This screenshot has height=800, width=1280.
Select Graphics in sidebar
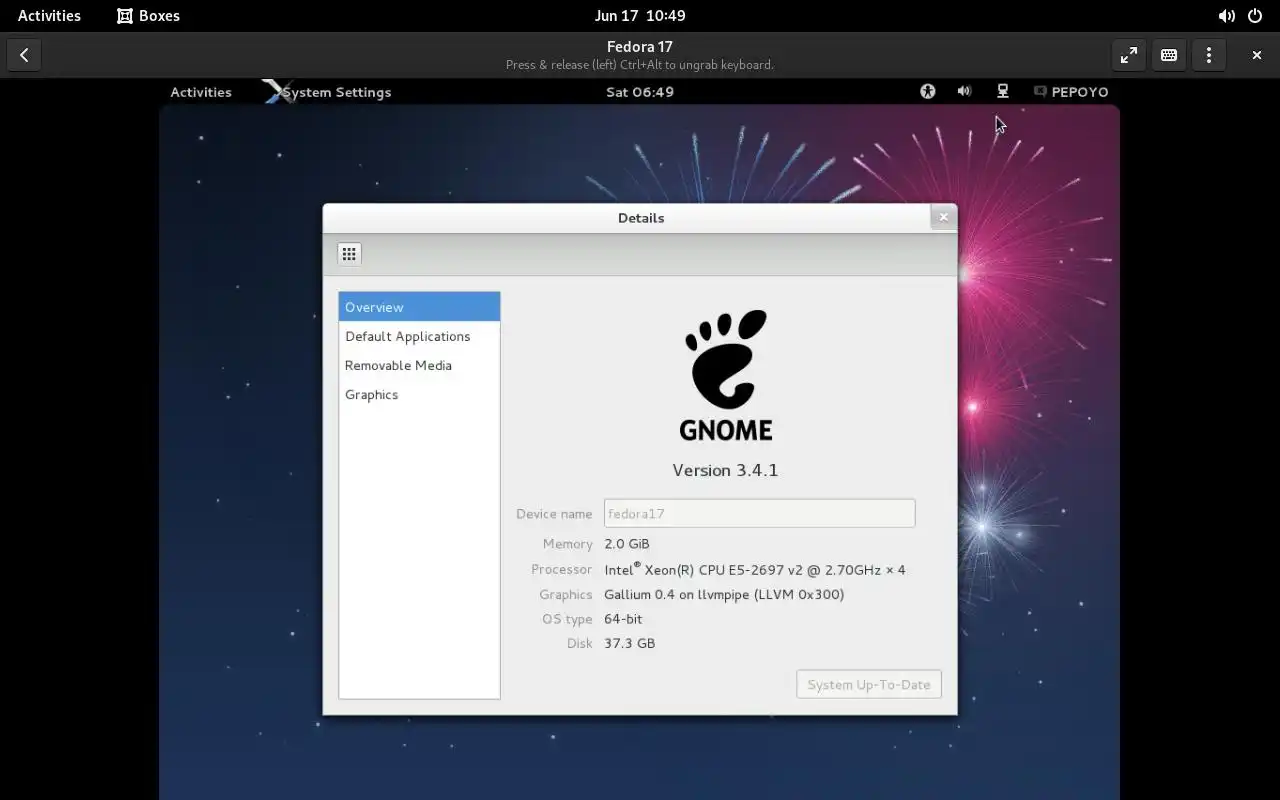point(419,394)
